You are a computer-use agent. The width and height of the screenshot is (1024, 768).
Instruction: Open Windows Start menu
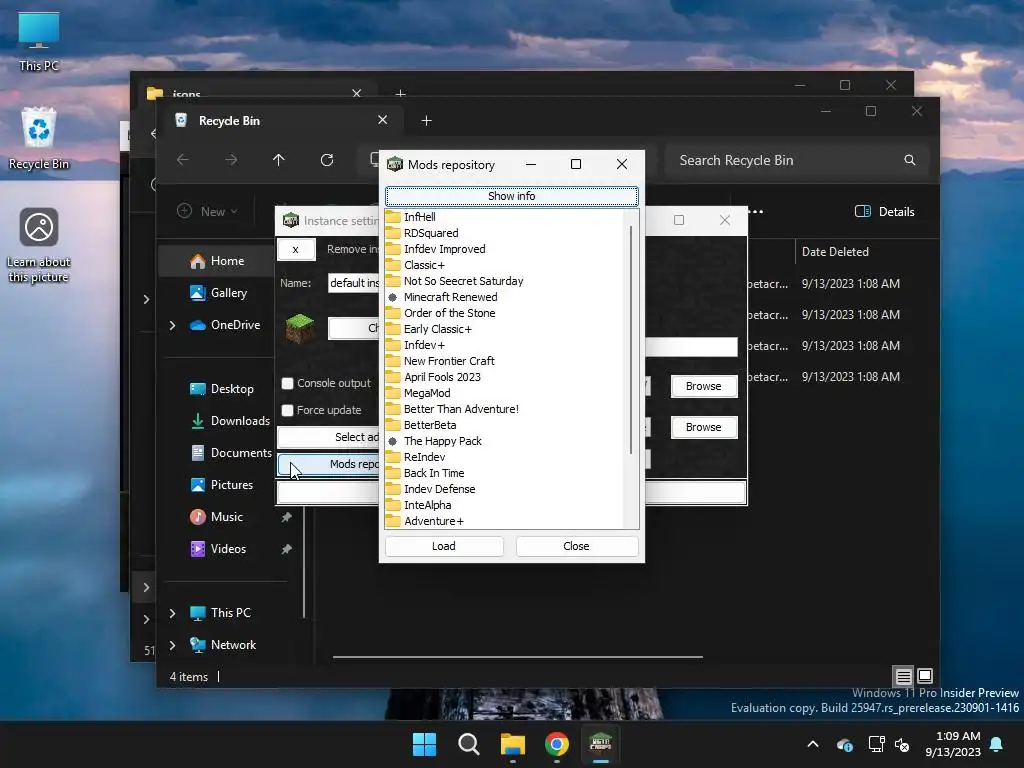(x=424, y=744)
